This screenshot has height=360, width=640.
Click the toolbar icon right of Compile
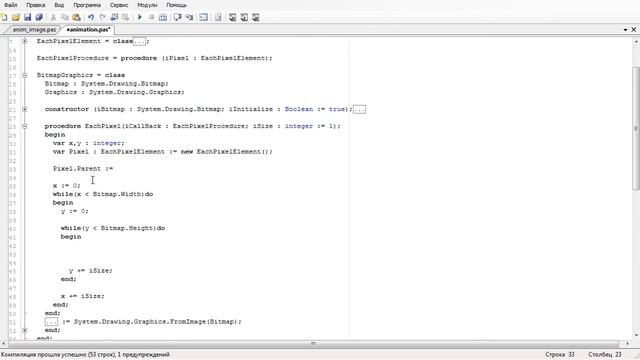[x=178, y=17]
